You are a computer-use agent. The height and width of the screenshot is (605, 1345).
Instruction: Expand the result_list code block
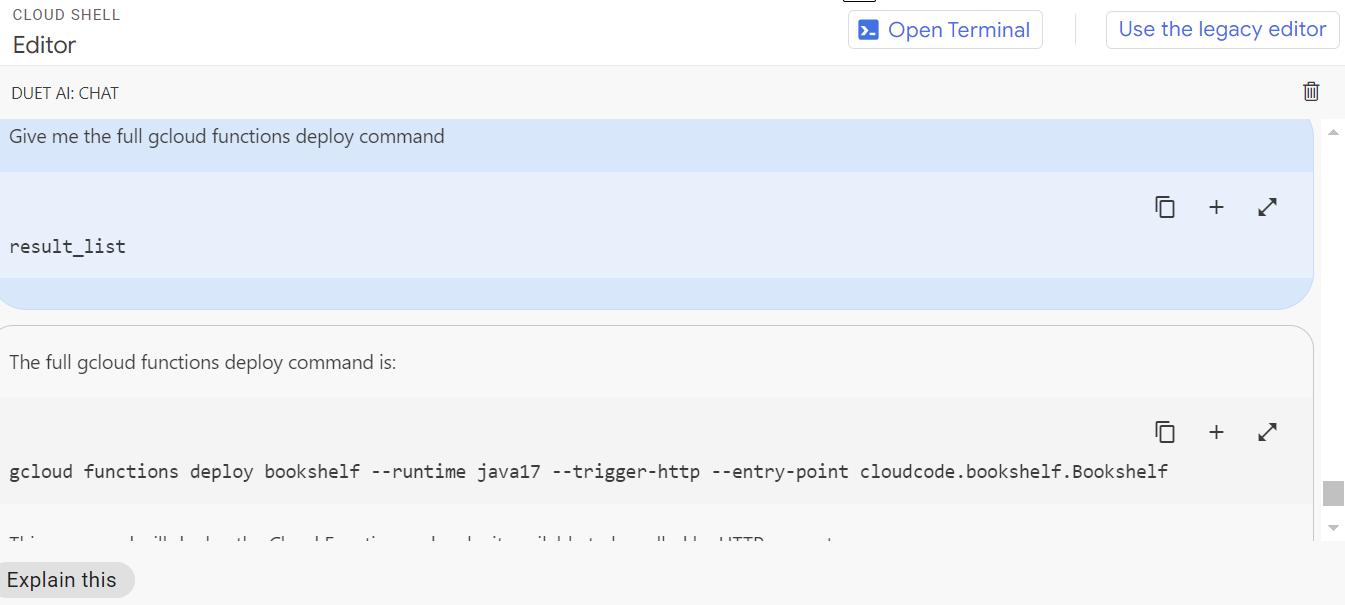pyautogui.click(x=1267, y=207)
